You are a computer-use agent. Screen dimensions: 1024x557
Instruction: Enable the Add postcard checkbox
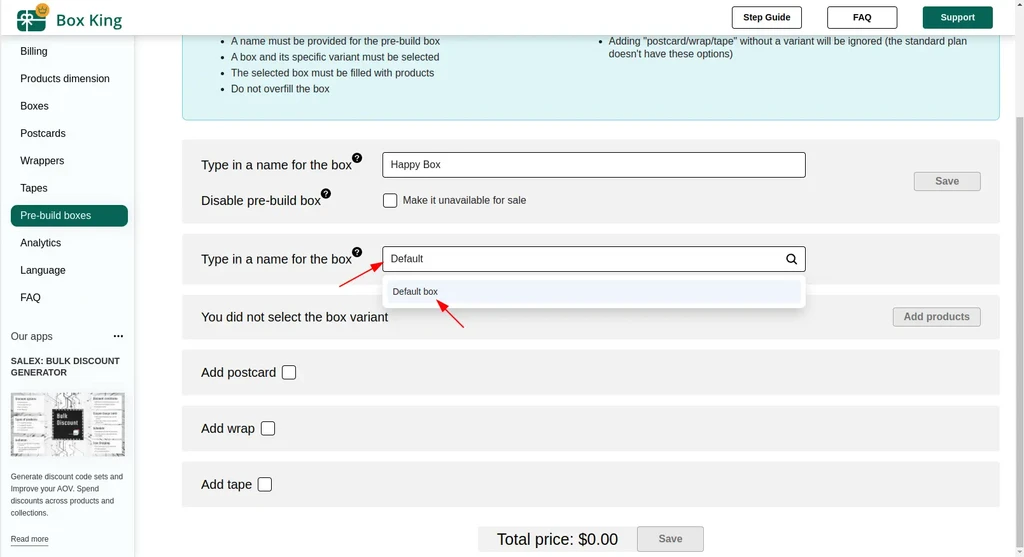tap(289, 372)
